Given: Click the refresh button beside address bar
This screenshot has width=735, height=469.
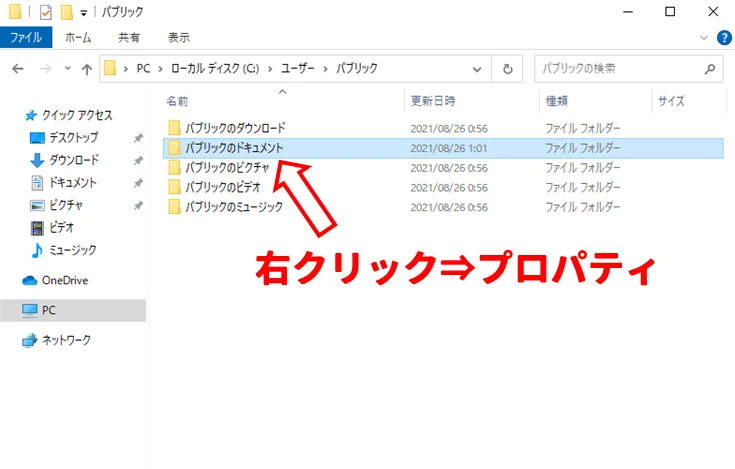Looking at the screenshot, I should coord(508,69).
